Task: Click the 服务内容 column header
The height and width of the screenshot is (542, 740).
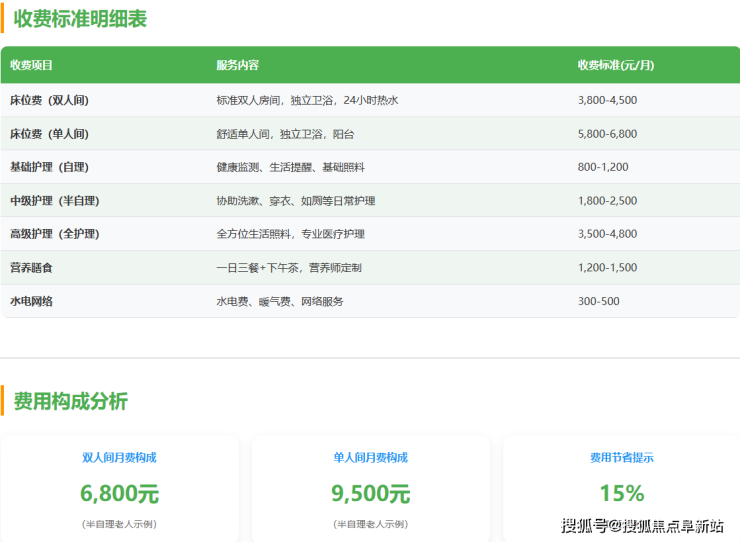Action: tap(237, 65)
